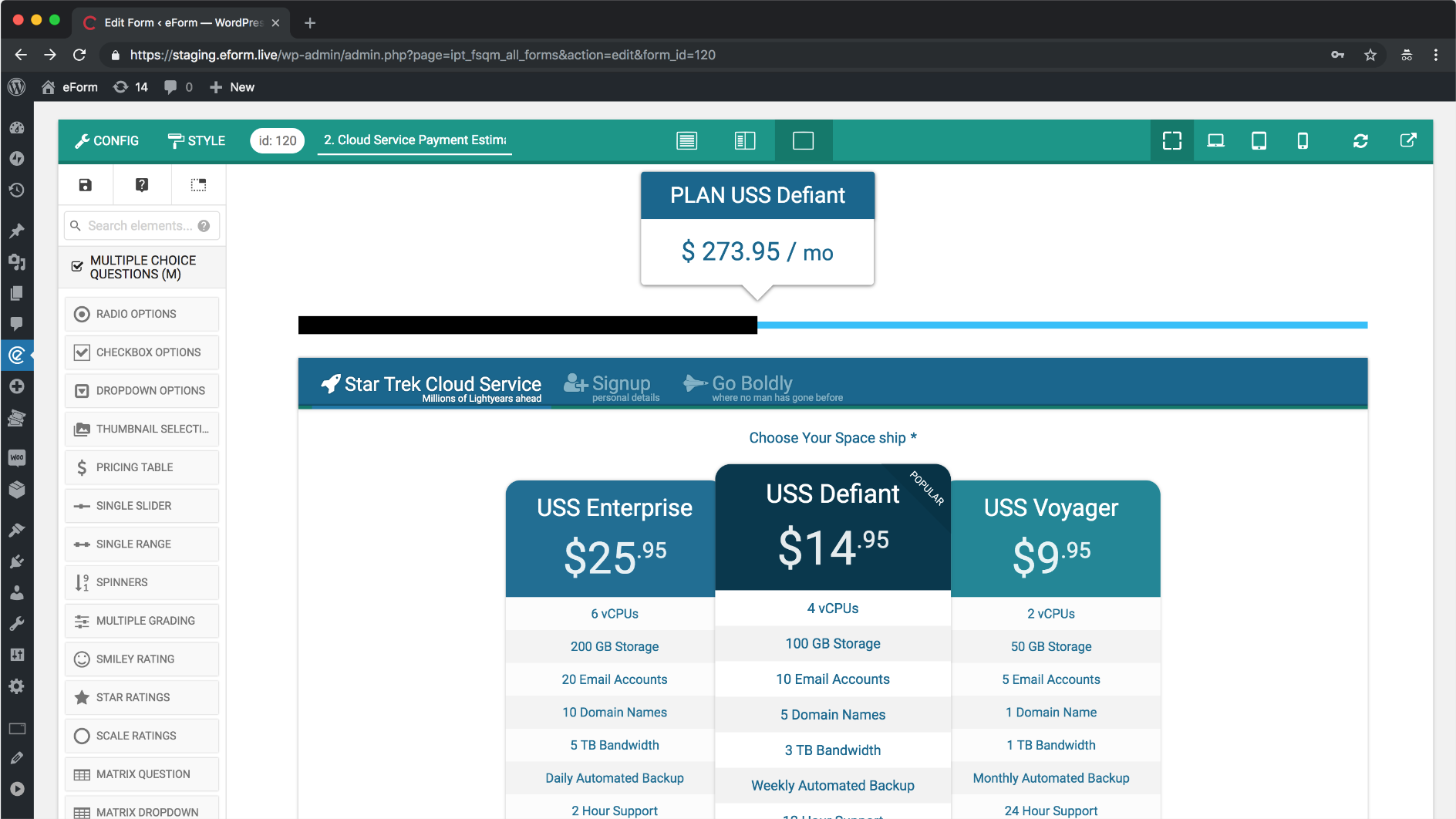Open the help question-mark icon

pyautogui.click(x=142, y=185)
